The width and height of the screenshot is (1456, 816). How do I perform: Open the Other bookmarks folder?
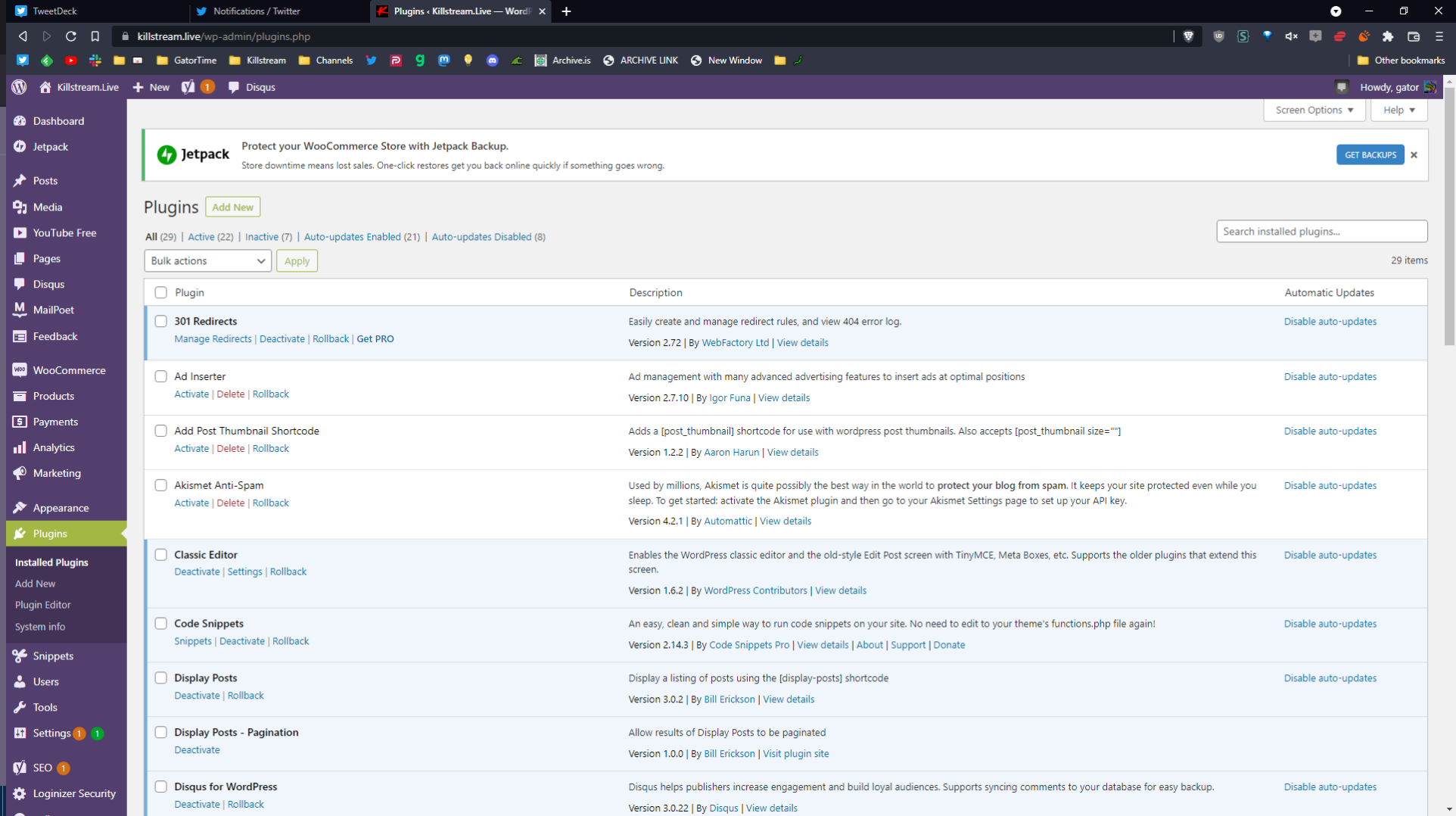(1401, 61)
